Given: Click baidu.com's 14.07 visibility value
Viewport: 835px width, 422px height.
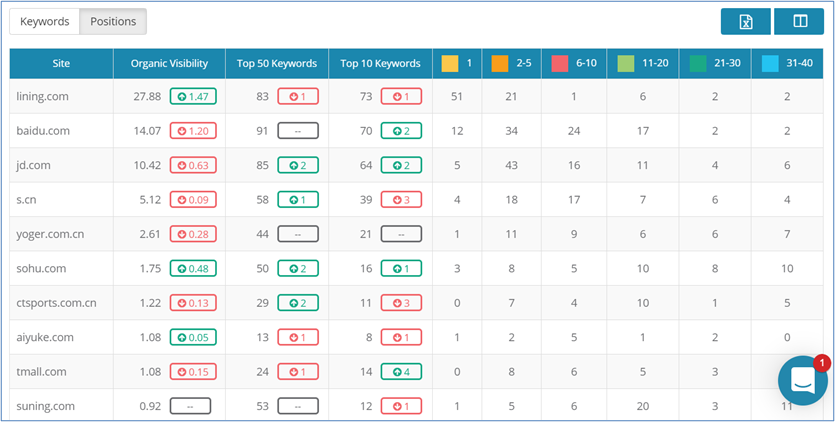Looking at the screenshot, I should (146, 131).
